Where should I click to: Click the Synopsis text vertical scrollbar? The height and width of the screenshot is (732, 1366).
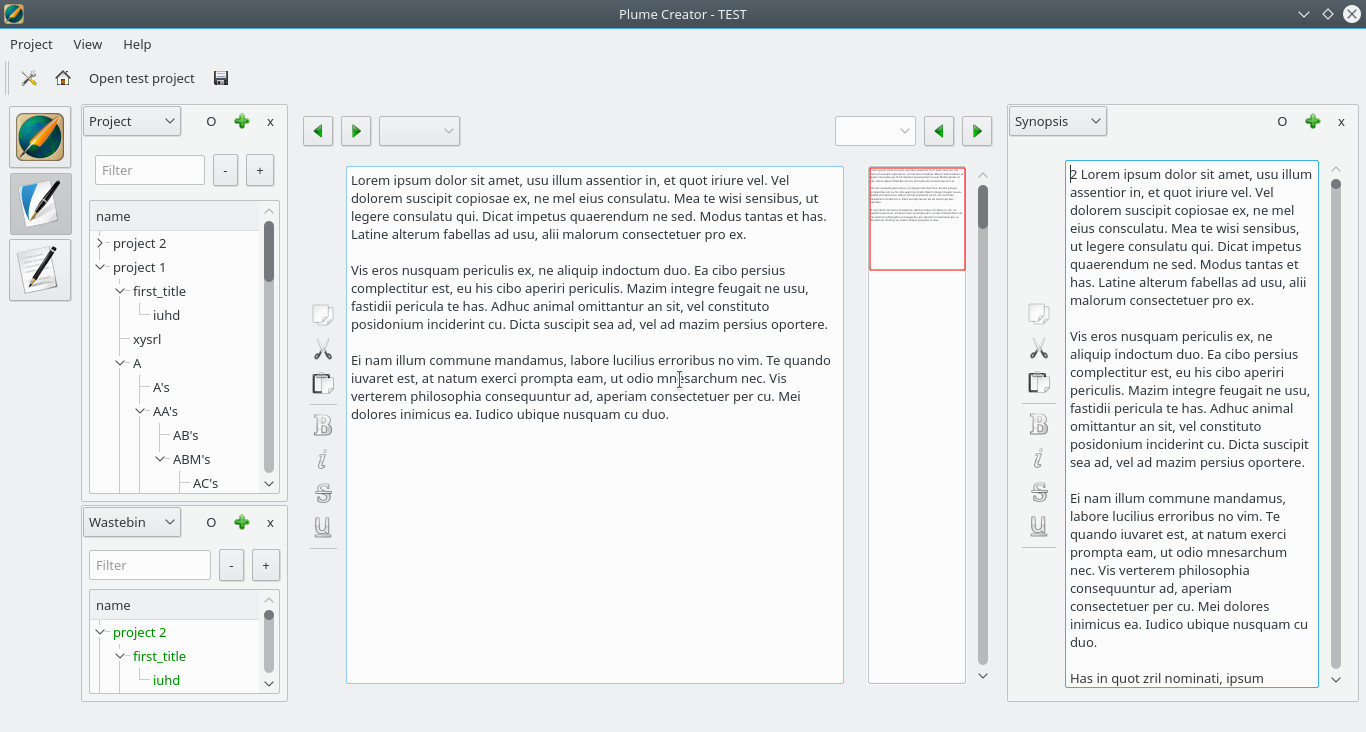[x=1336, y=424]
